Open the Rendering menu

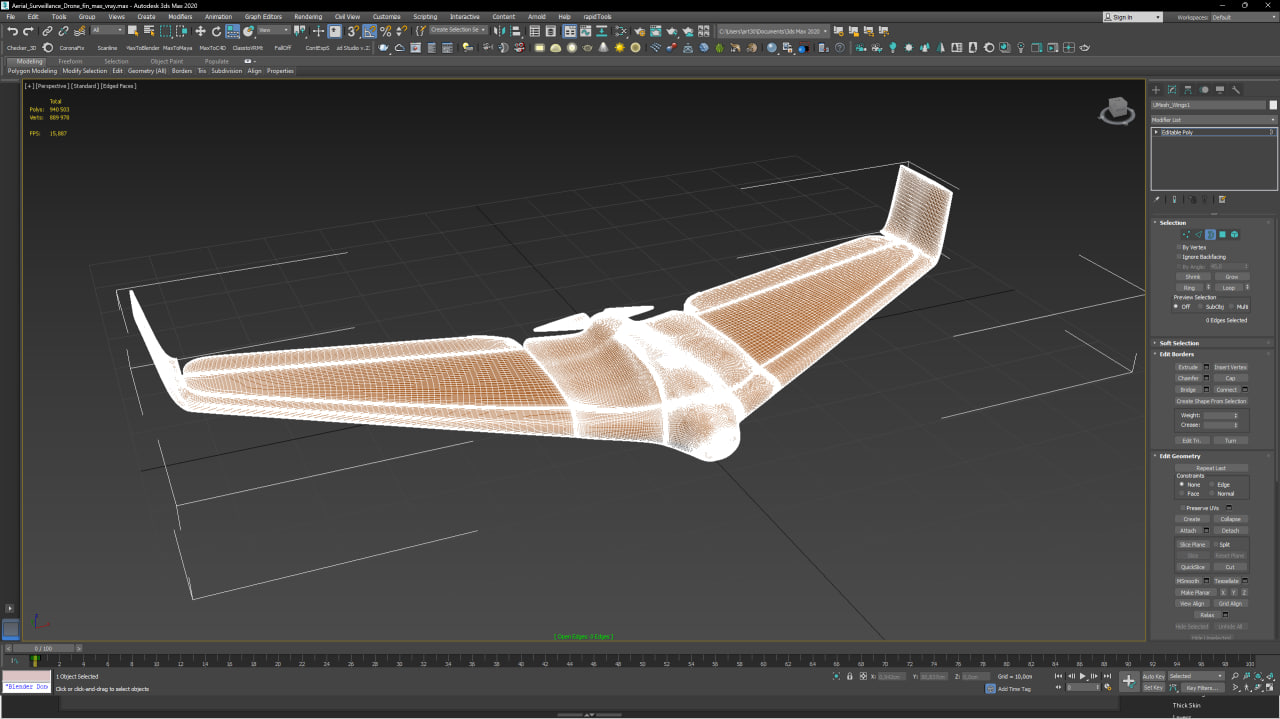tap(308, 17)
